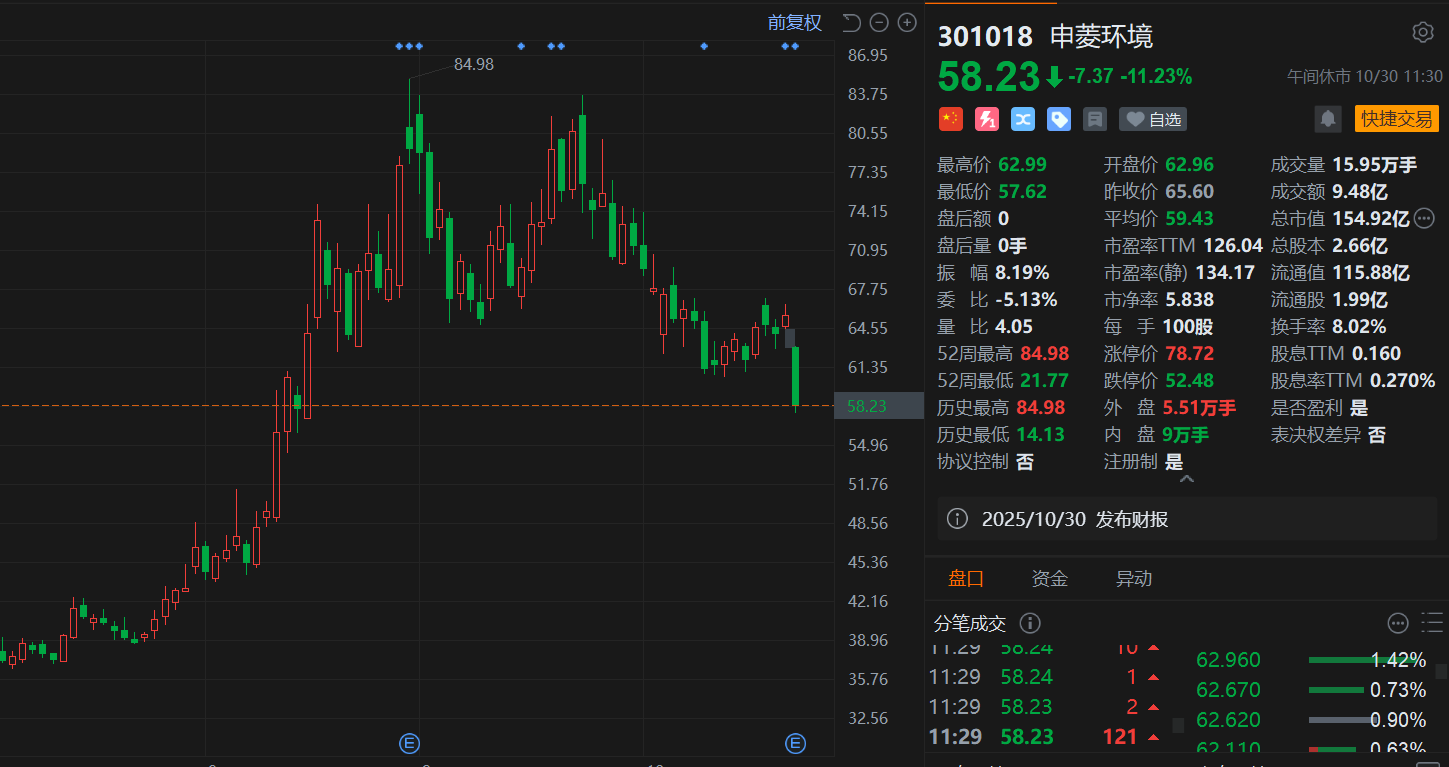Open the 2025/10/30 发布财报 notice
The image size is (1449, 767).
1075,519
